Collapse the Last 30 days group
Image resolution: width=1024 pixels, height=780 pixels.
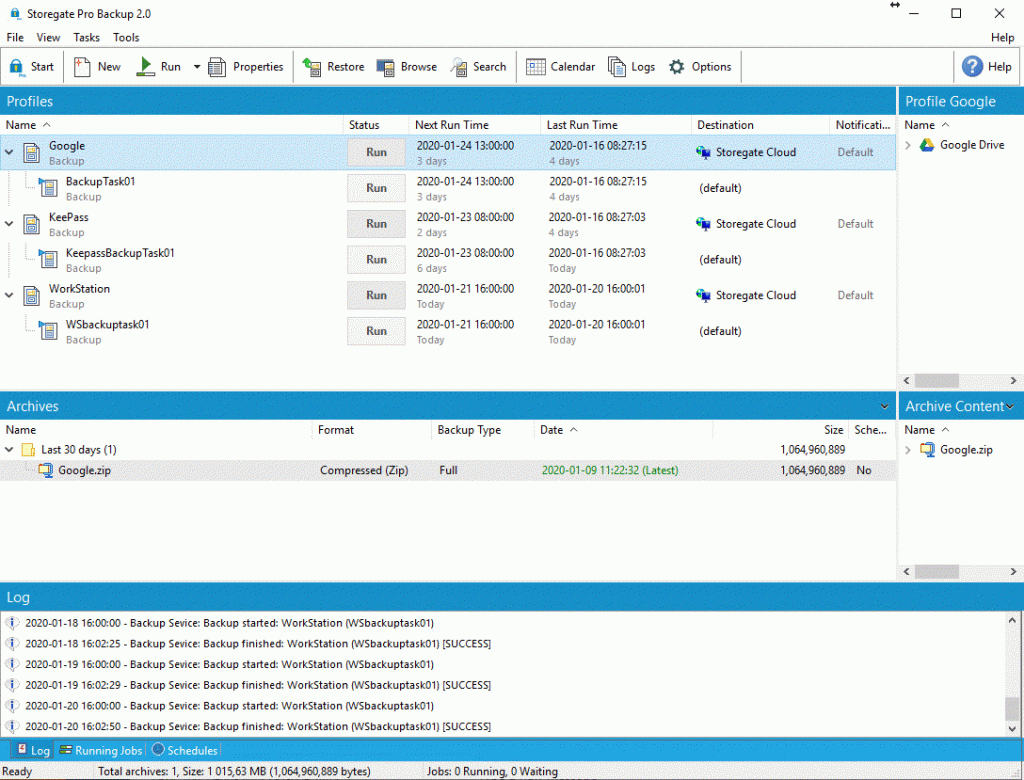pos(9,449)
